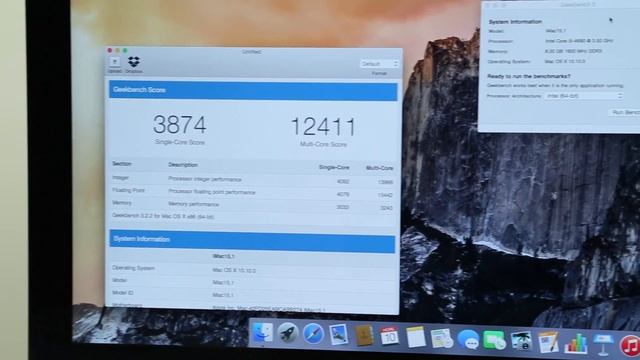Click the Run Benchmarks button
Viewport: 640px width, 360px height.
pos(625,112)
